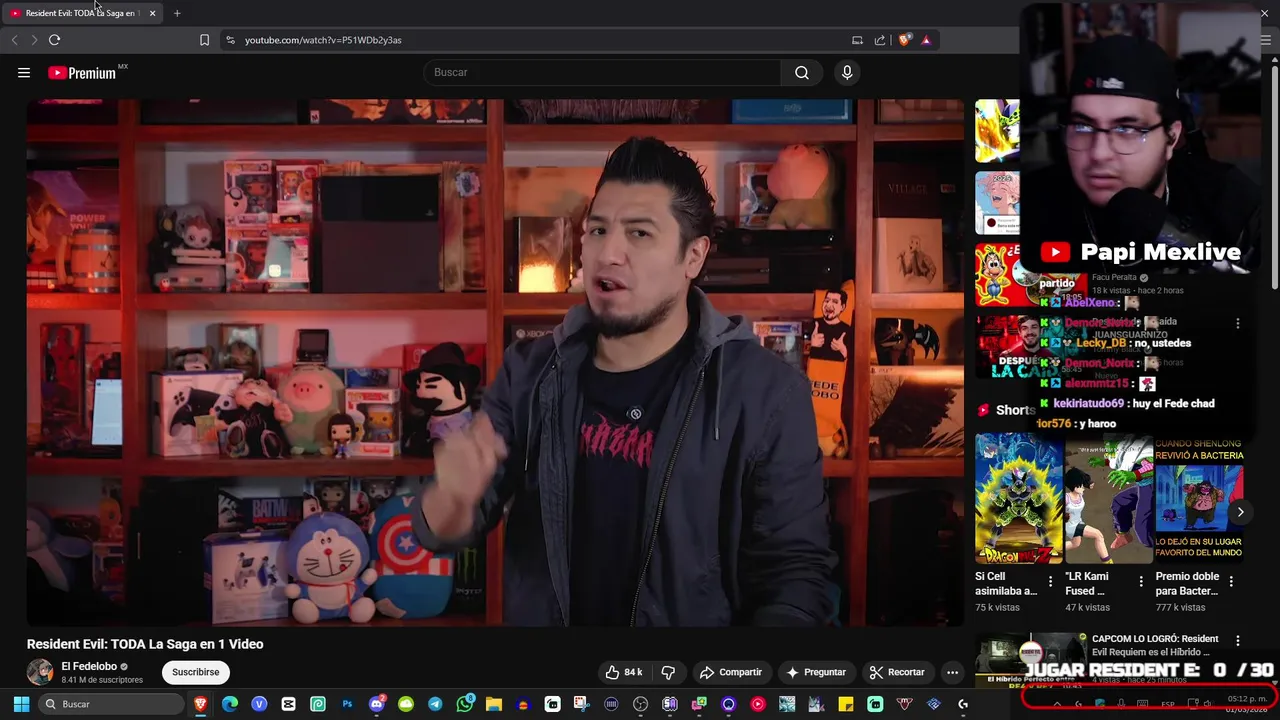
Task: Open the YouTube hamburger guide menu
Action: coord(24,72)
